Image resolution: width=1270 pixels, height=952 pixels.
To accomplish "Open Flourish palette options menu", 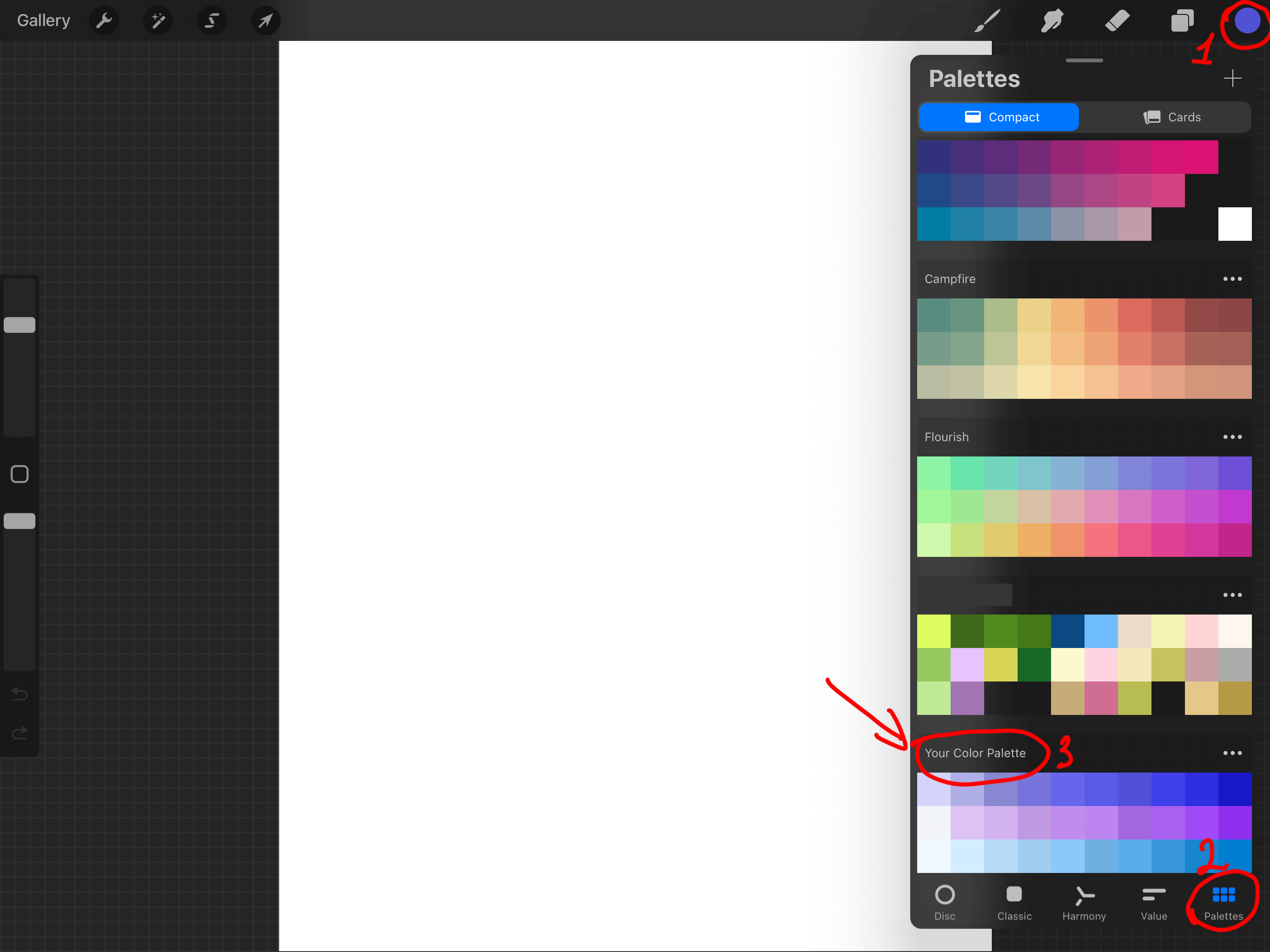I will (x=1232, y=437).
